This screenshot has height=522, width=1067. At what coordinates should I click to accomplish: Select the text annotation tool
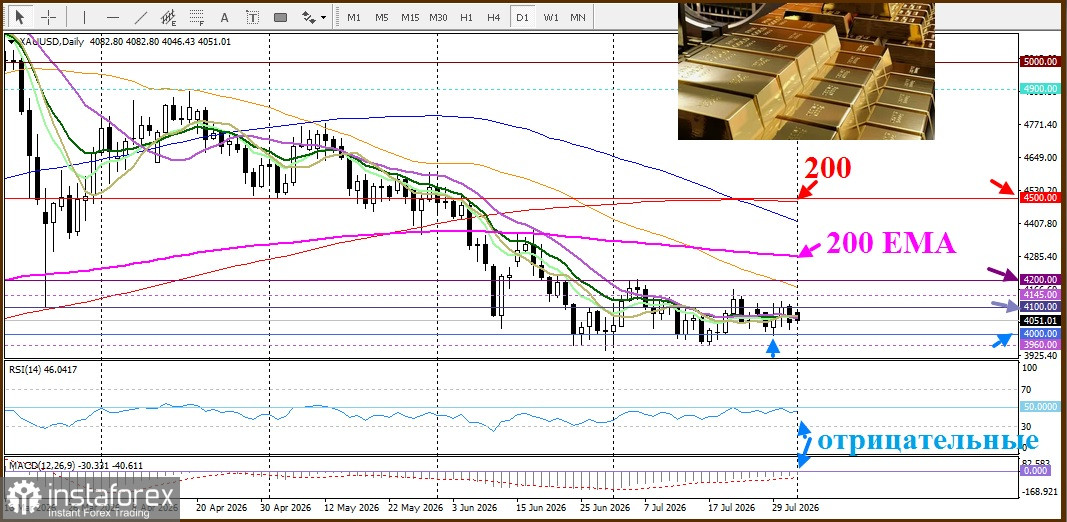tap(225, 16)
